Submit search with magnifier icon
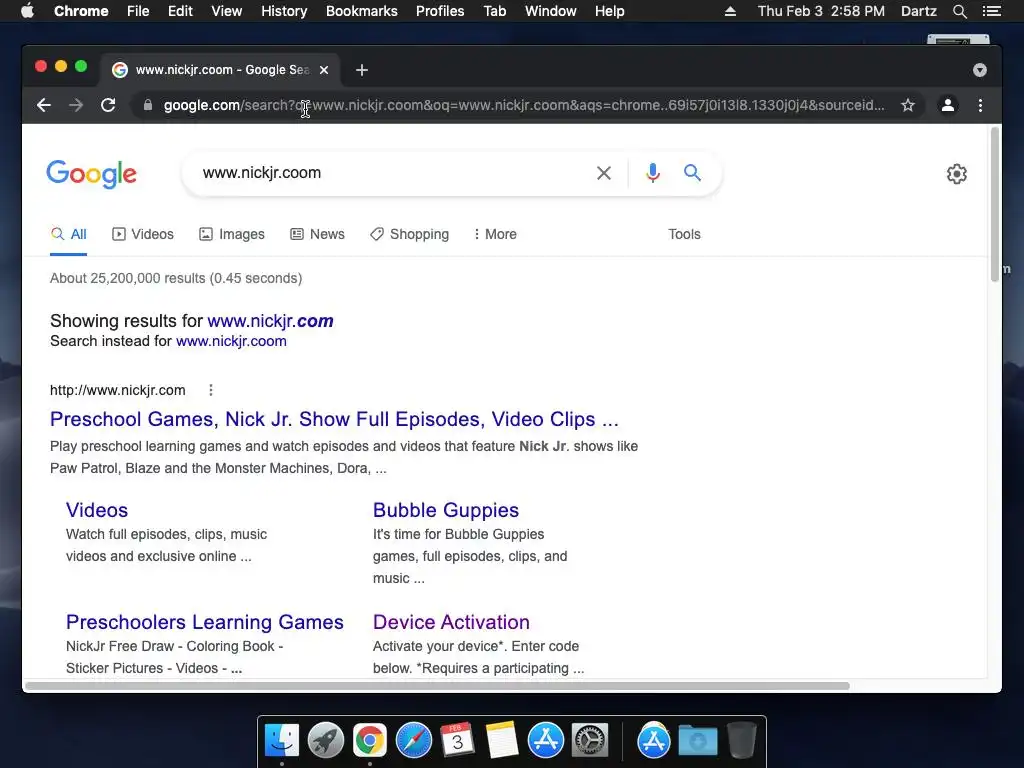1024x768 pixels. click(x=692, y=172)
